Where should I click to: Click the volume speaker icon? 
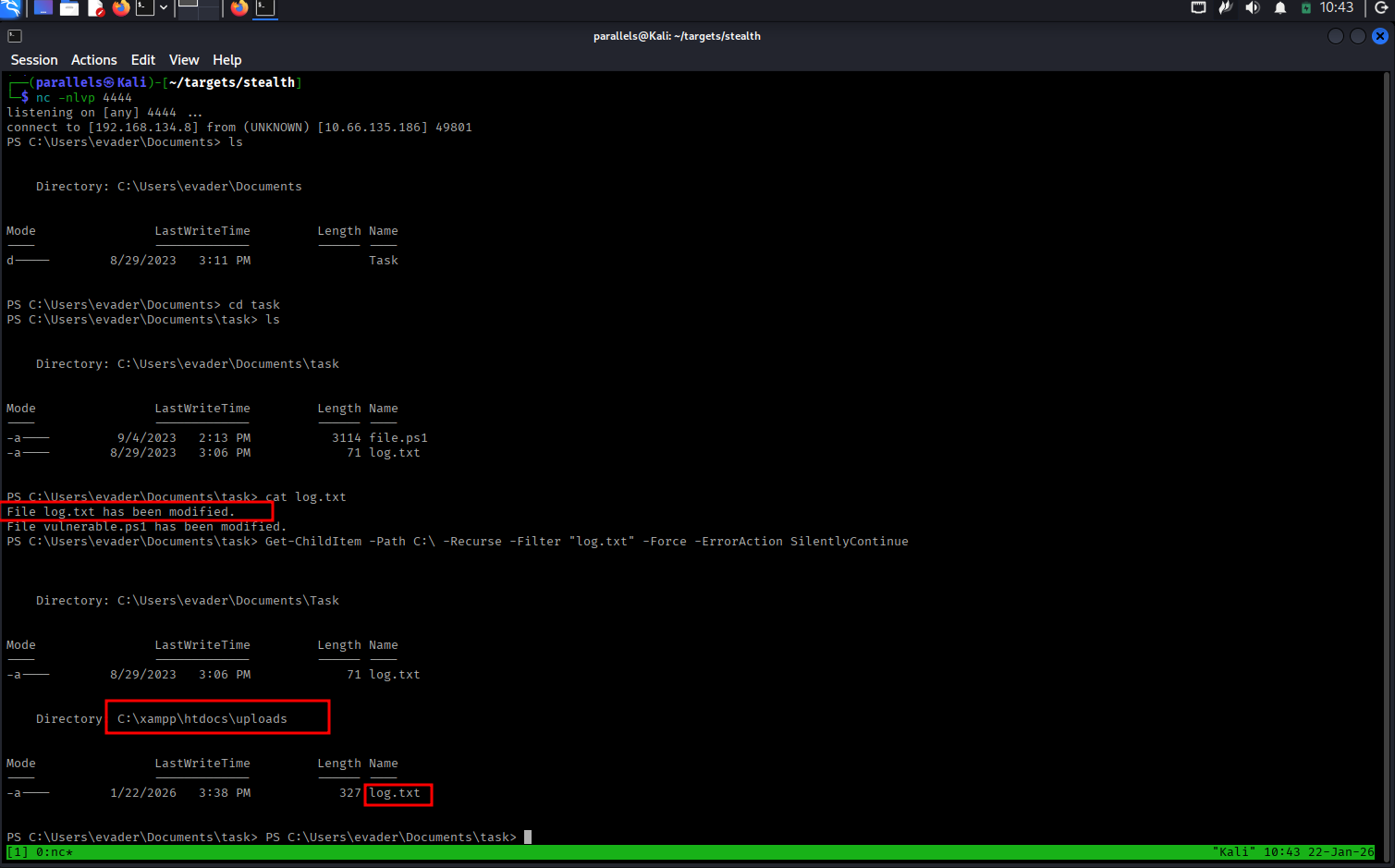1253,8
